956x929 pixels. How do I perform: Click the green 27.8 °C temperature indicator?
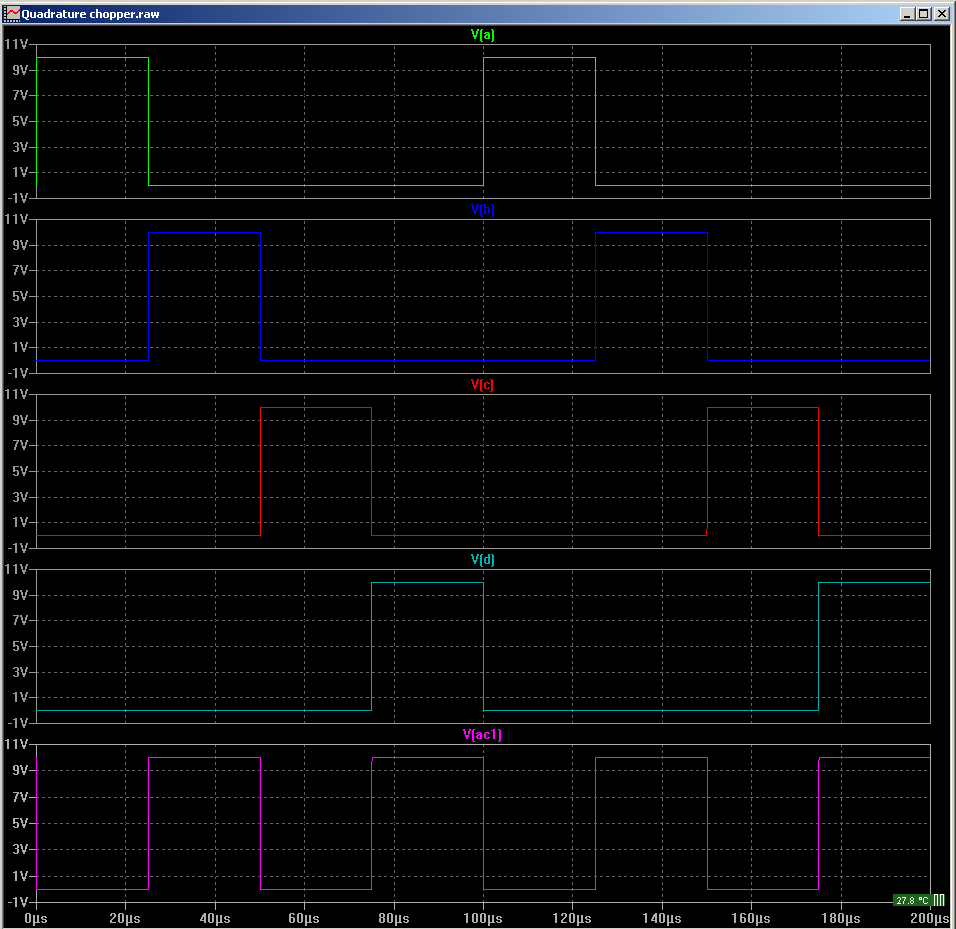[911, 900]
